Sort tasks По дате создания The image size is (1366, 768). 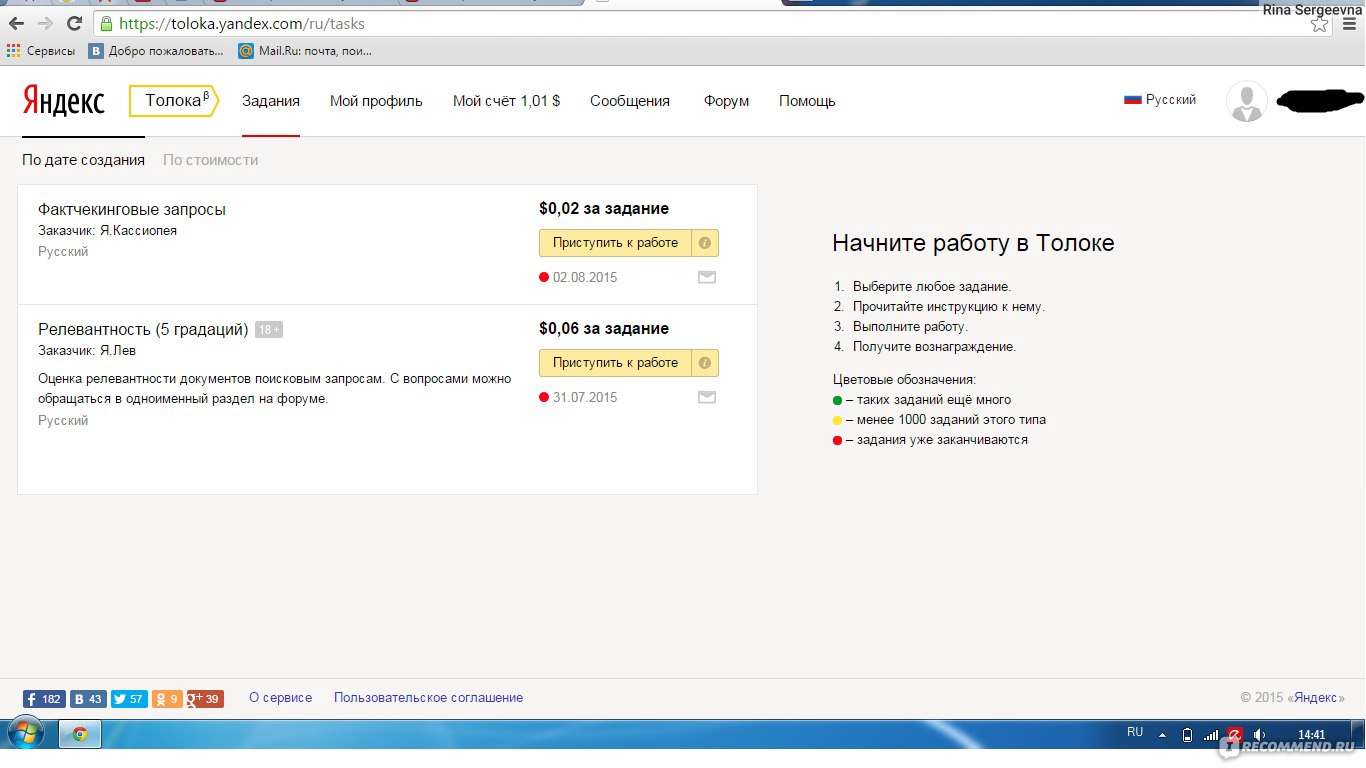pos(83,160)
